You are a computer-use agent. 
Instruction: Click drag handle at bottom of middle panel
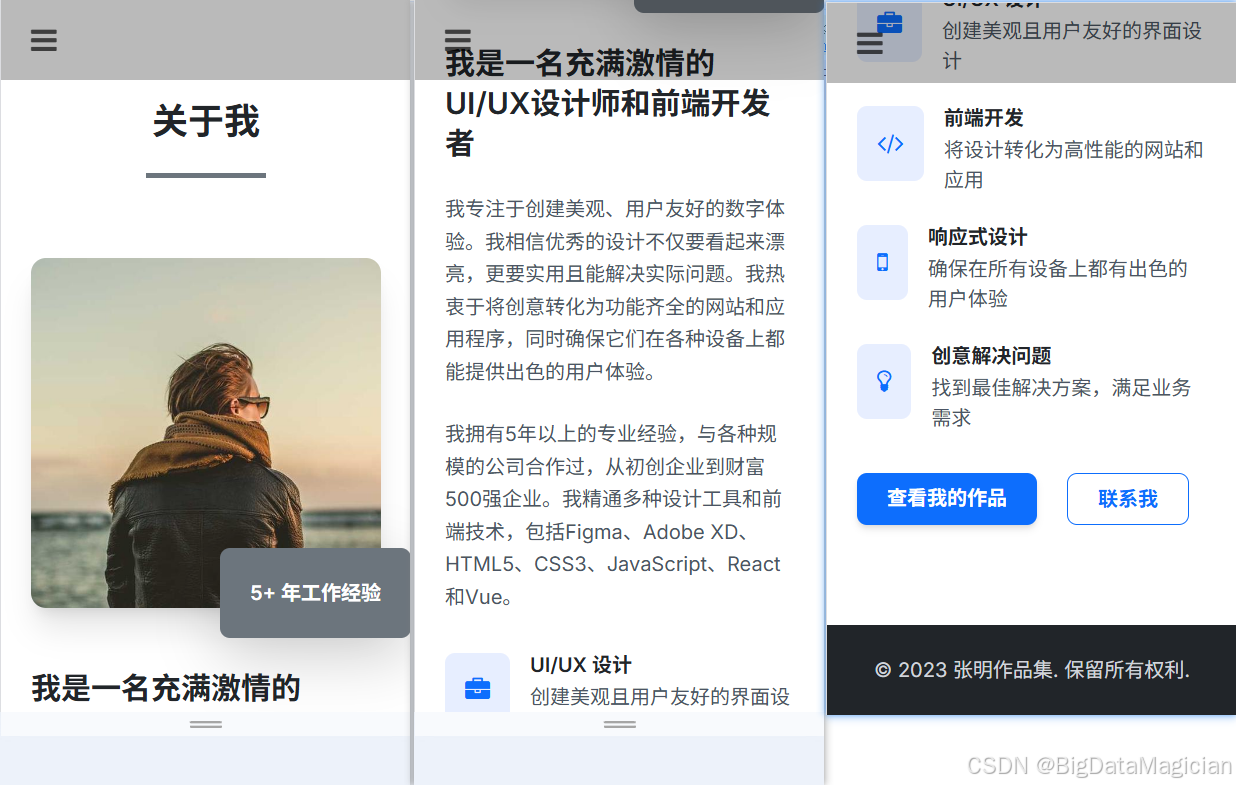coord(620,724)
